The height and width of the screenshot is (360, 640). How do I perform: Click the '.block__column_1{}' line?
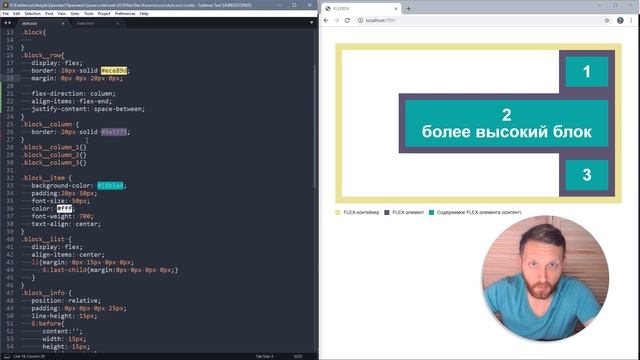click(x=54, y=147)
